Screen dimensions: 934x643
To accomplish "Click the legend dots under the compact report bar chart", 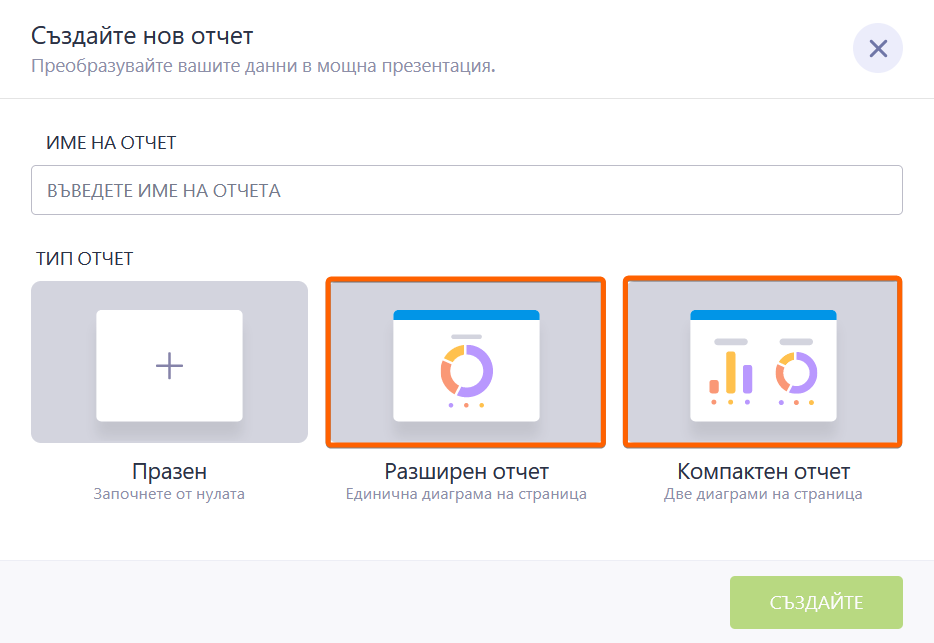I will 731,402.
